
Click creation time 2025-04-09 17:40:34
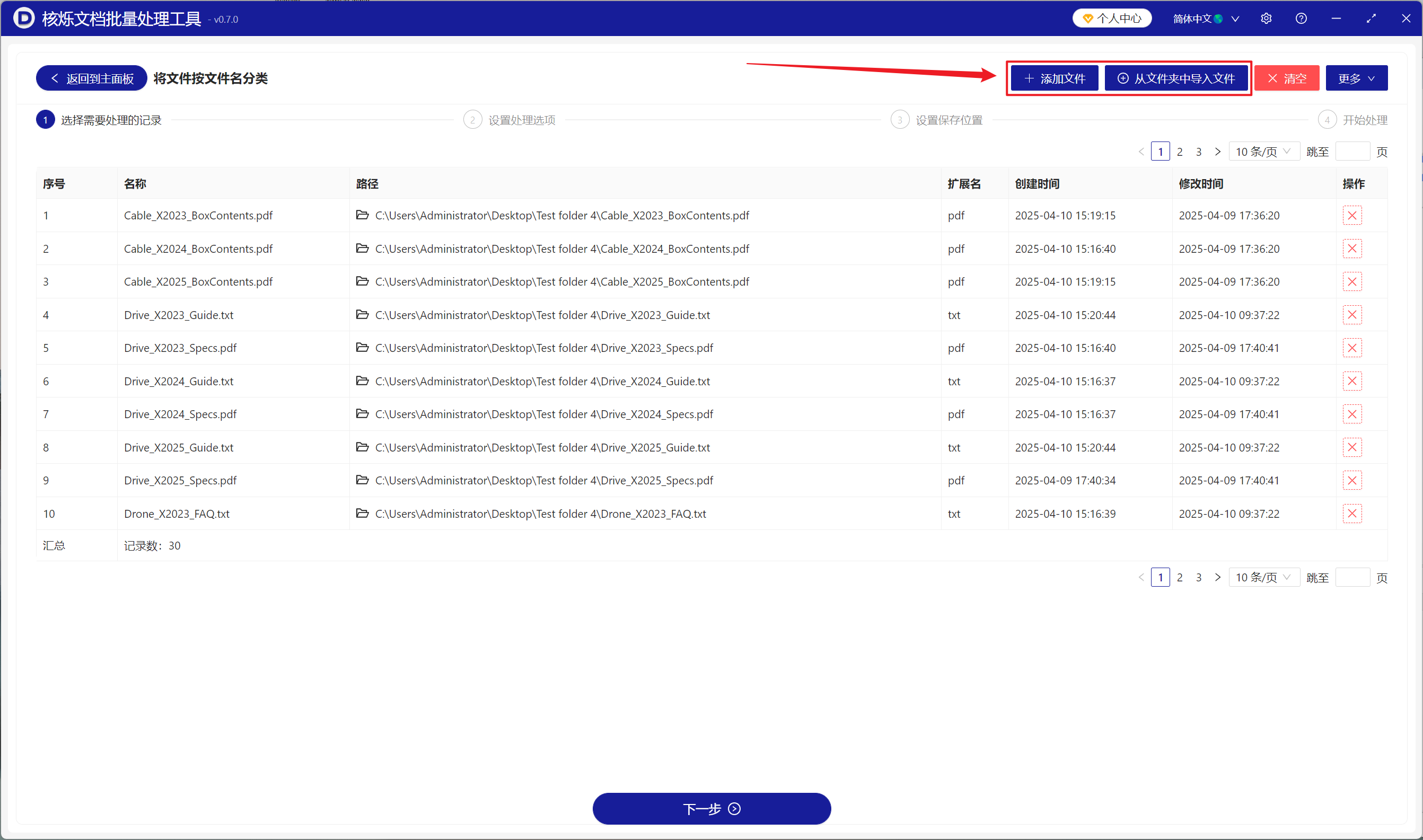tap(1065, 480)
